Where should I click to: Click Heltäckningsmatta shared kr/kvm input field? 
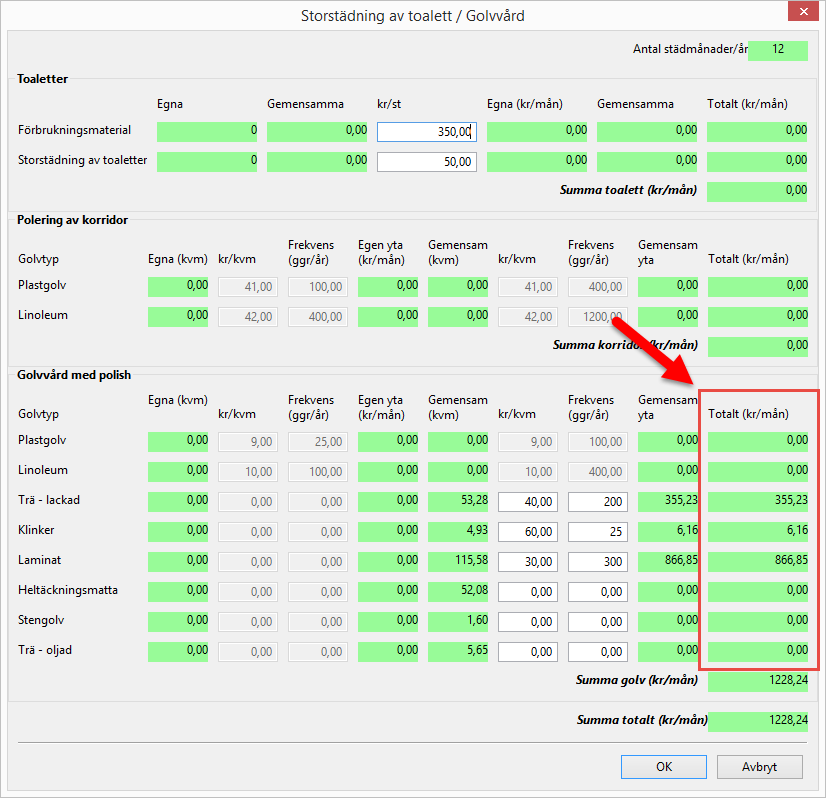coord(528,592)
